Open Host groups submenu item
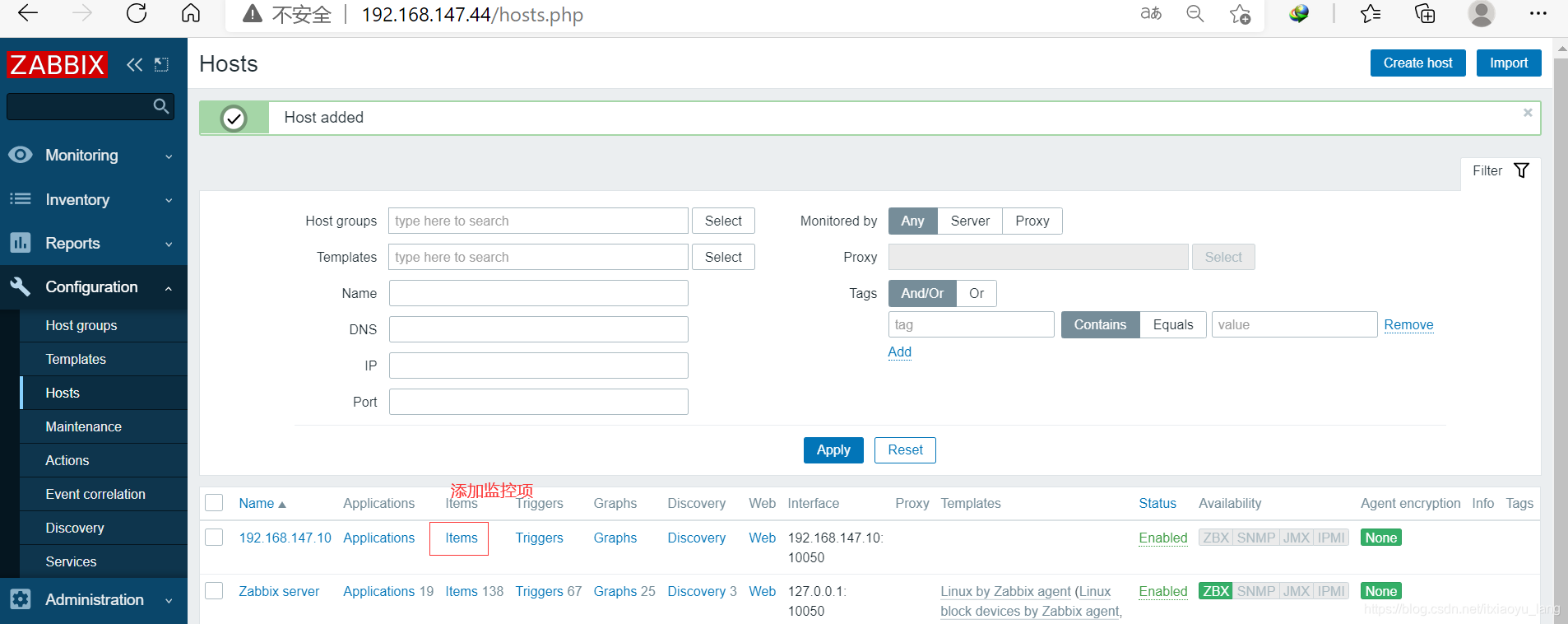Screen dimensions: 1568x624 81,325
